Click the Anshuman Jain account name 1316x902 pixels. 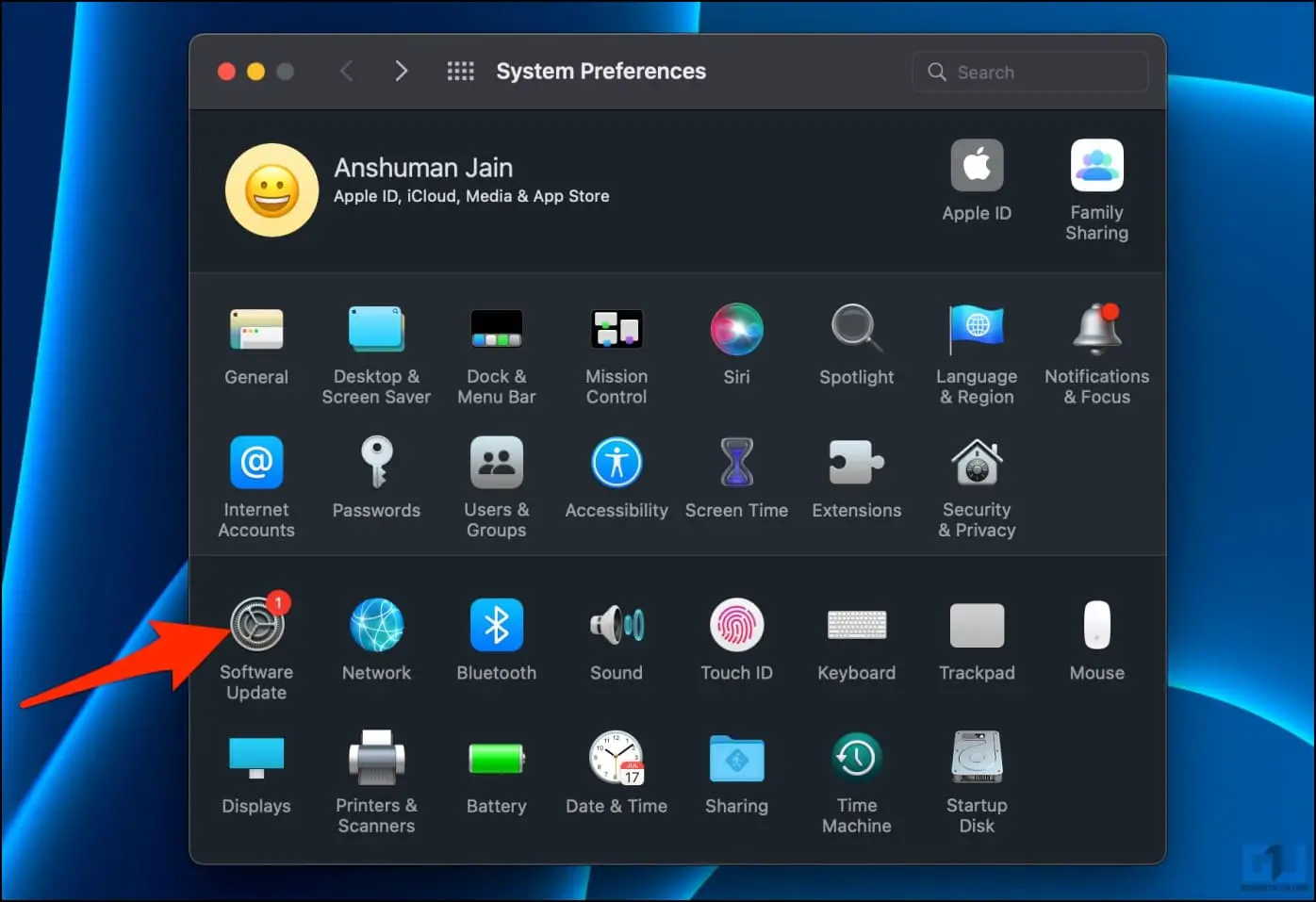click(x=423, y=168)
